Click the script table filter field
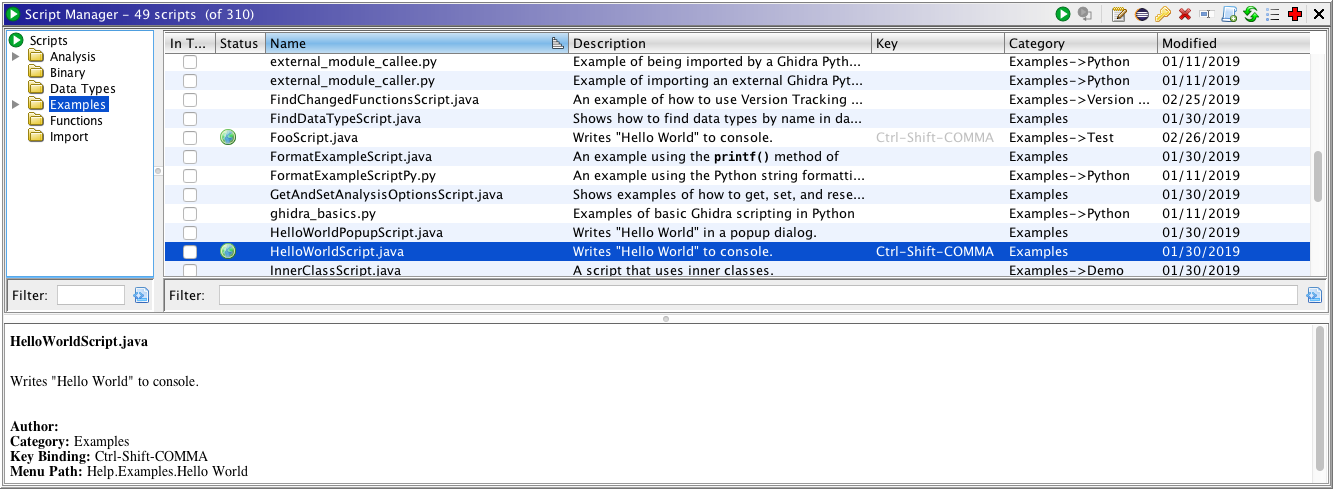The image size is (1333, 489). tap(760, 295)
